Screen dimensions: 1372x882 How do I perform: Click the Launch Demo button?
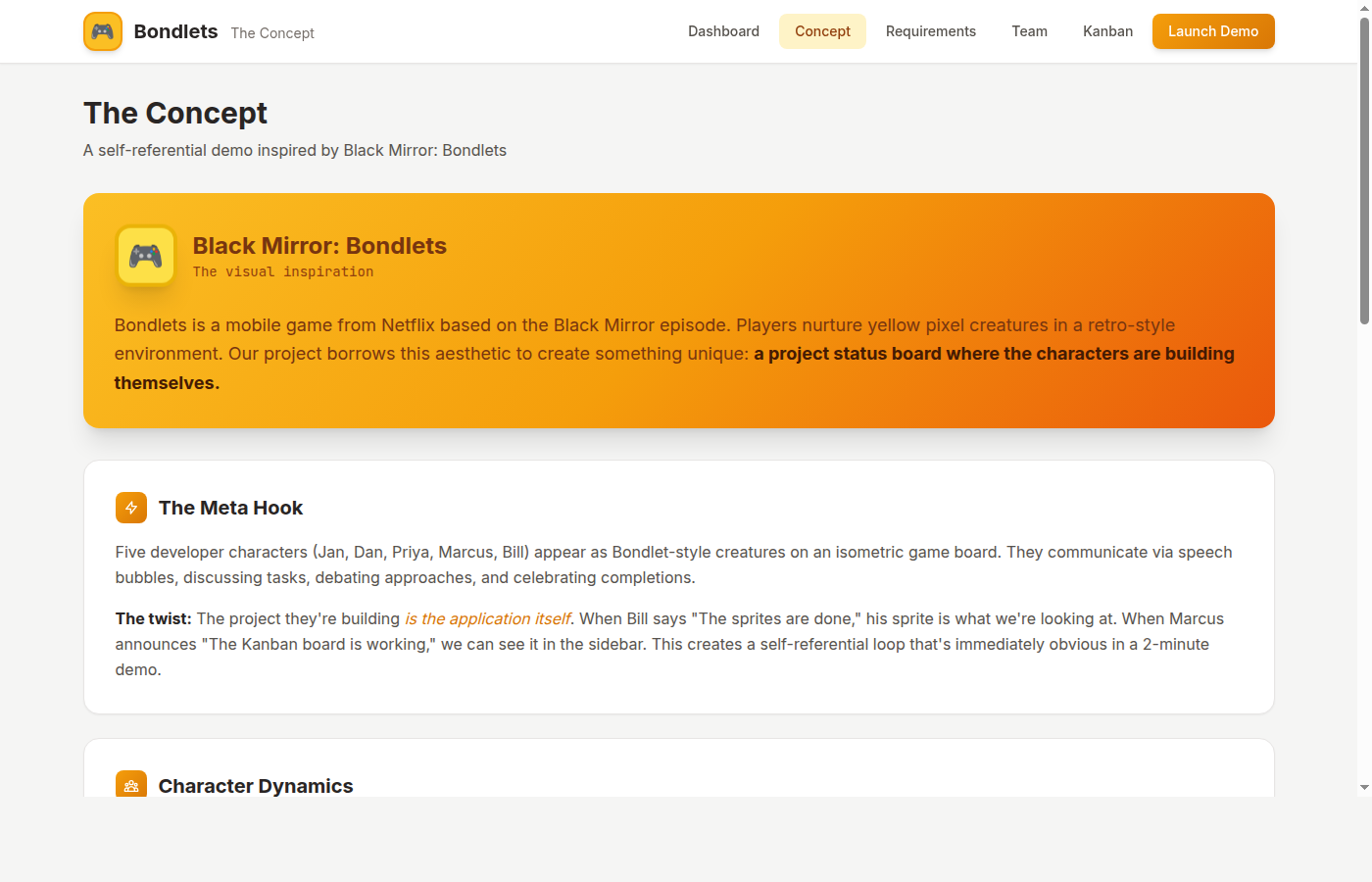click(x=1213, y=31)
